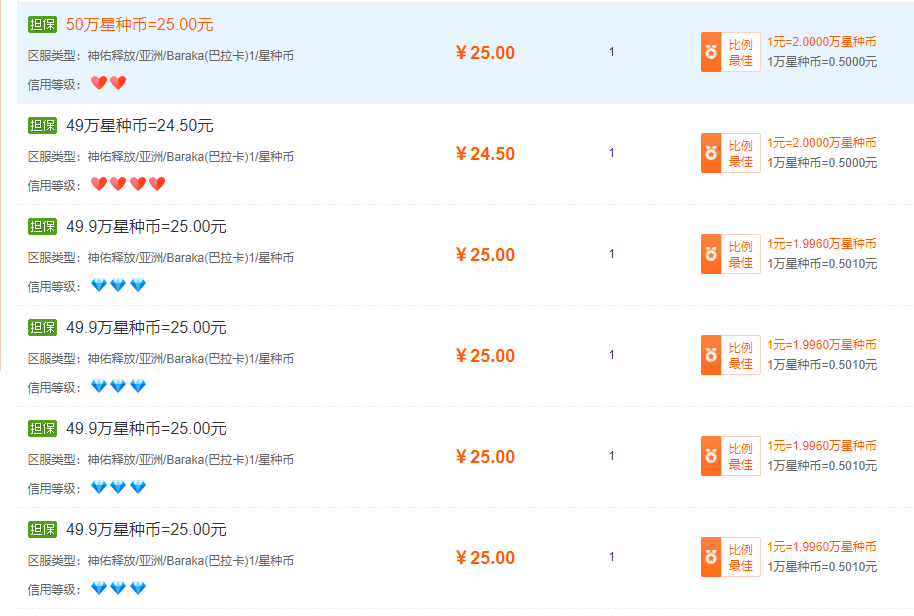Screen dimensions: 914x616
Task: Click the two red hearts credit rating
Action: [108, 83]
